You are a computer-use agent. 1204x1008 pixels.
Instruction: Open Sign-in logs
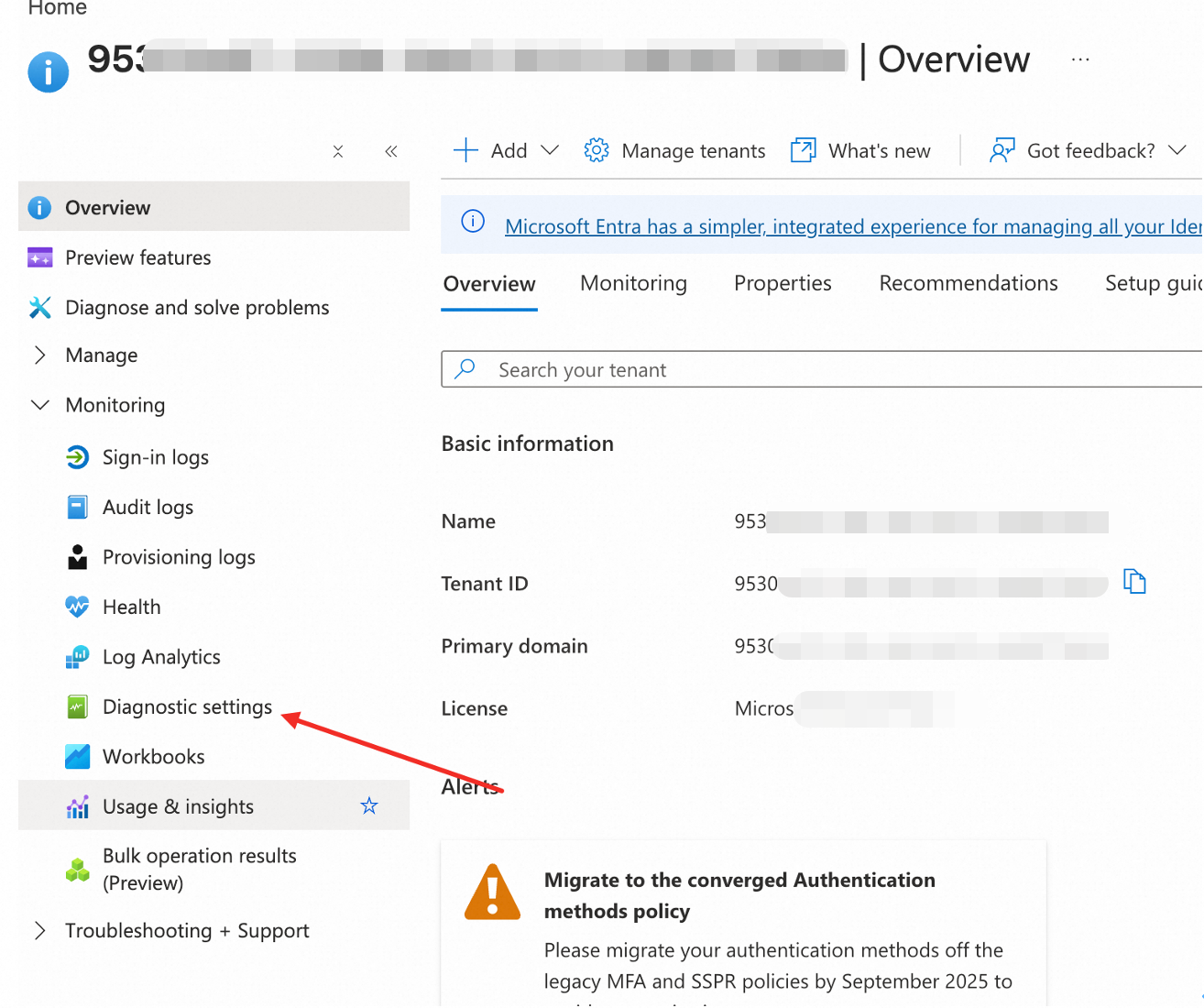point(156,456)
